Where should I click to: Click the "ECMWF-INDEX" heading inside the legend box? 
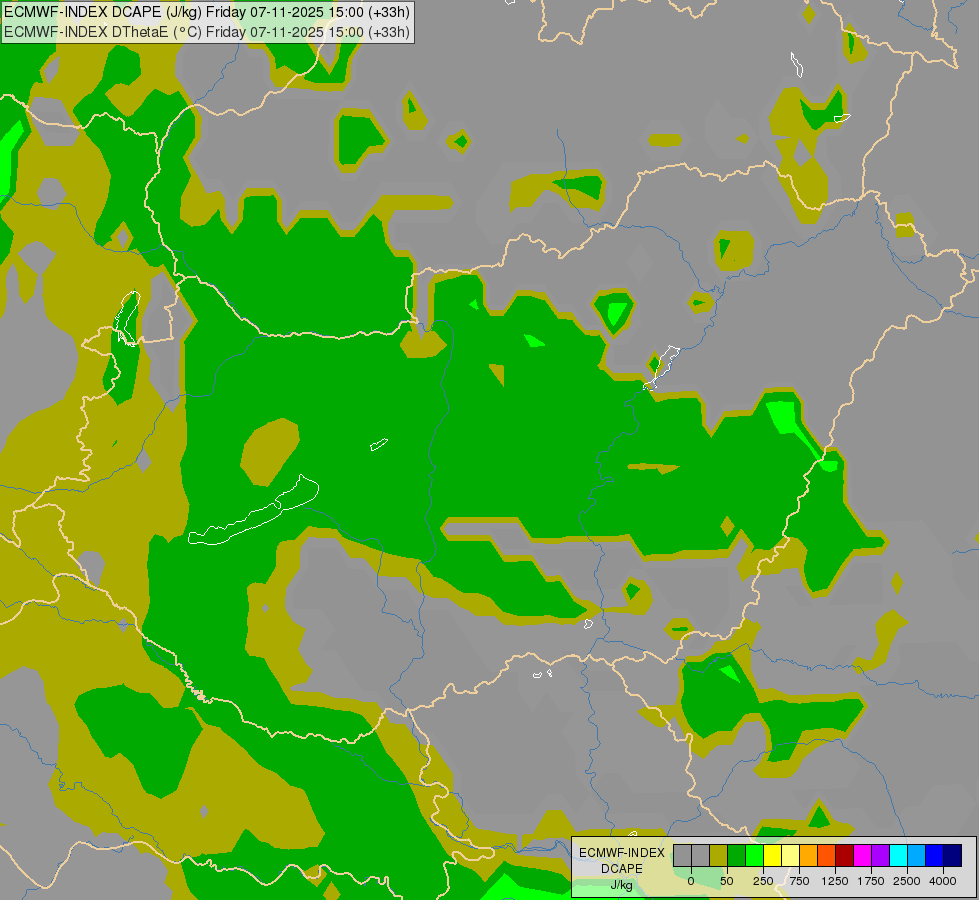coord(622,853)
